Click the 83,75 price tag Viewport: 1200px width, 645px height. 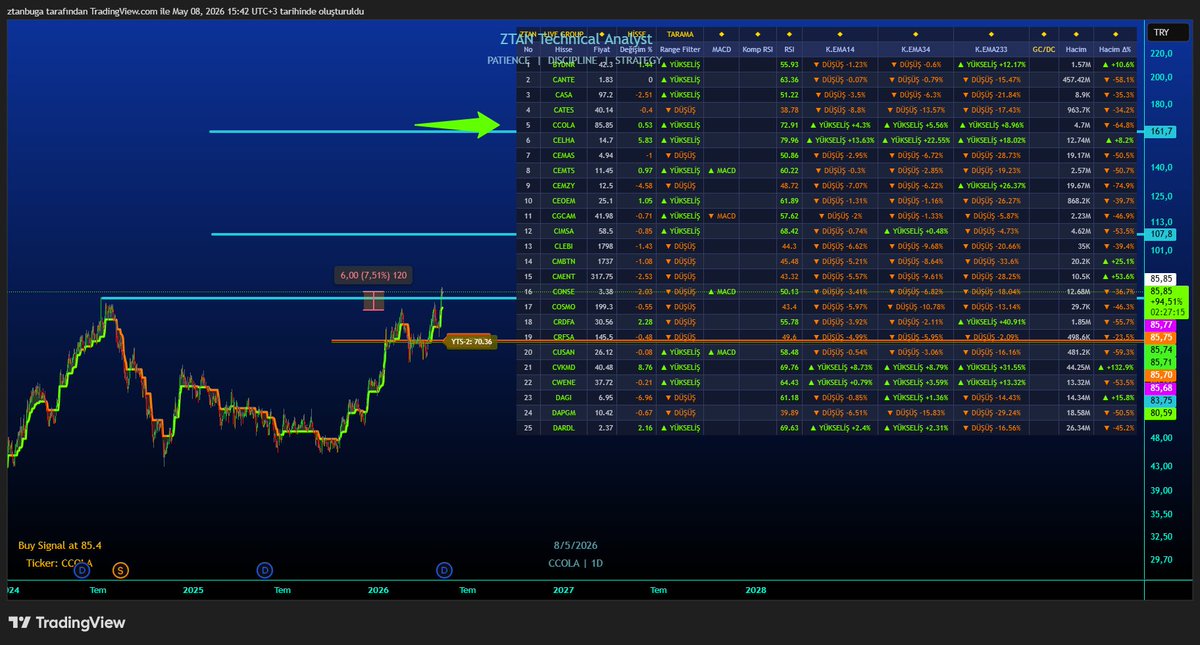tap(1162, 400)
